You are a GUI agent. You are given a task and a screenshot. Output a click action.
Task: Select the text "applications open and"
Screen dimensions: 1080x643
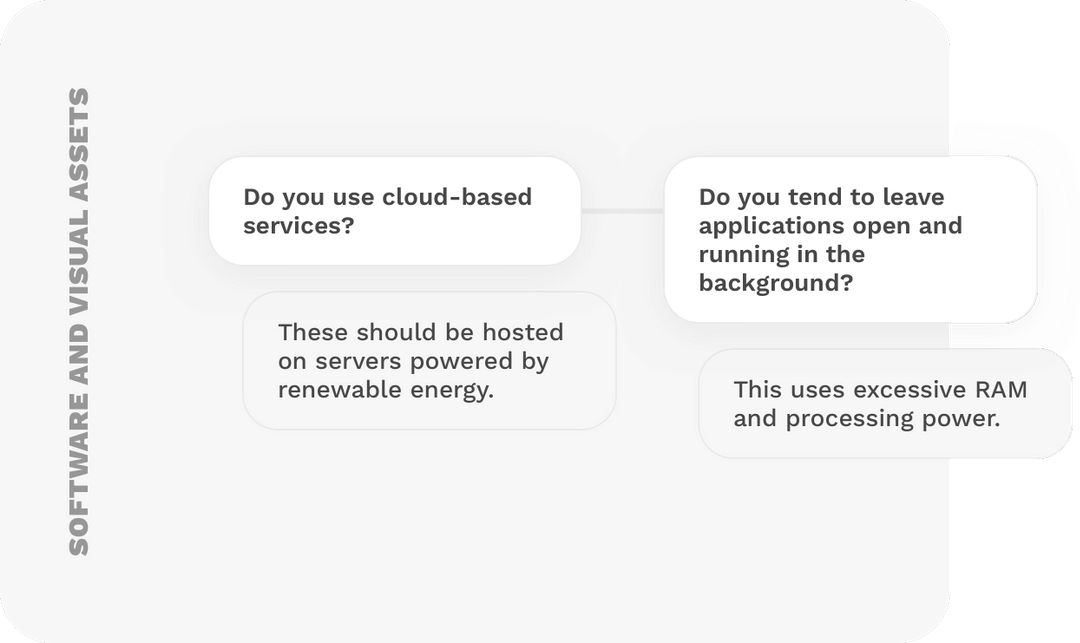pos(830,226)
